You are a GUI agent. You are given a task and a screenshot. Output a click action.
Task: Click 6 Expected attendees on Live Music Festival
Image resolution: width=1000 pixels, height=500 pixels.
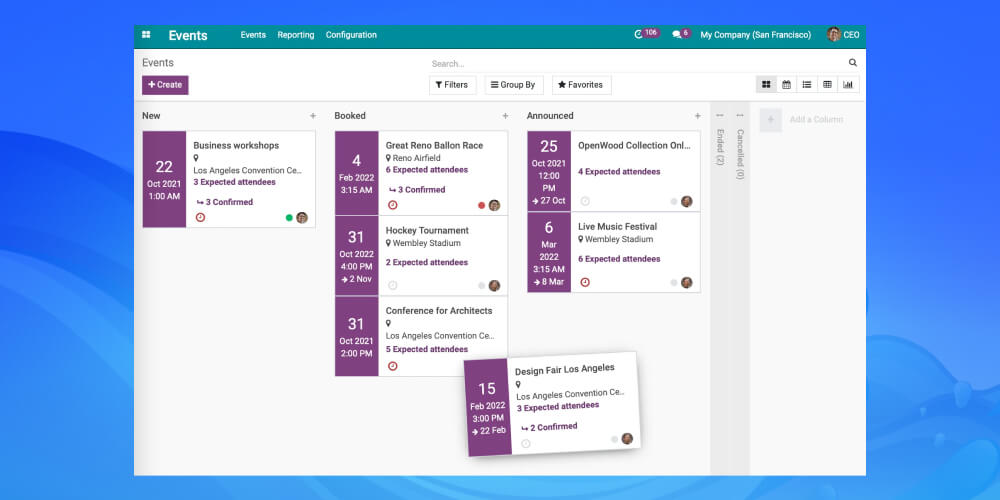click(x=619, y=259)
